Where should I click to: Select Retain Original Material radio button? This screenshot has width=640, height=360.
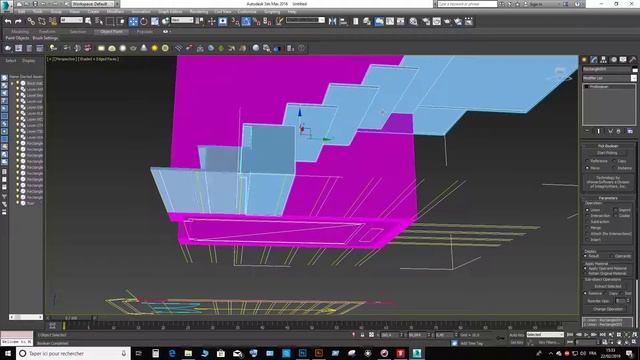(586, 273)
